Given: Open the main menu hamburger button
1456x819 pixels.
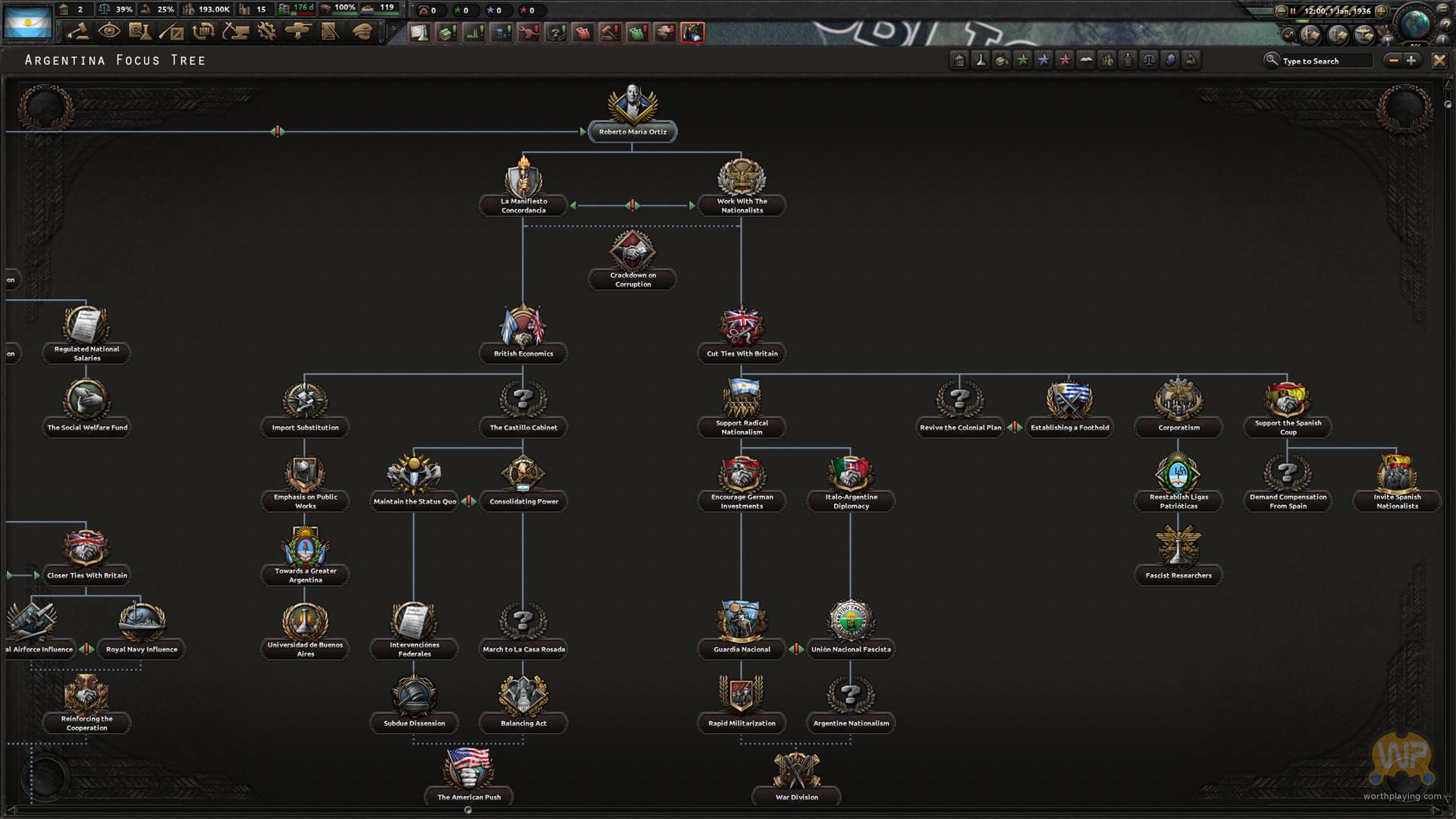Looking at the screenshot, I should pyautogui.click(x=1442, y=9).
